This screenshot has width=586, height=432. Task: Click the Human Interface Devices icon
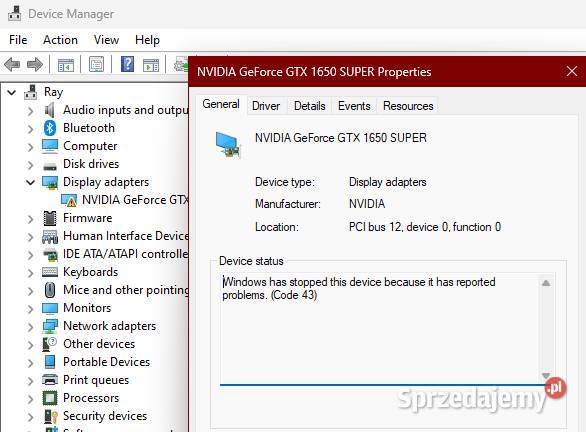50,237
